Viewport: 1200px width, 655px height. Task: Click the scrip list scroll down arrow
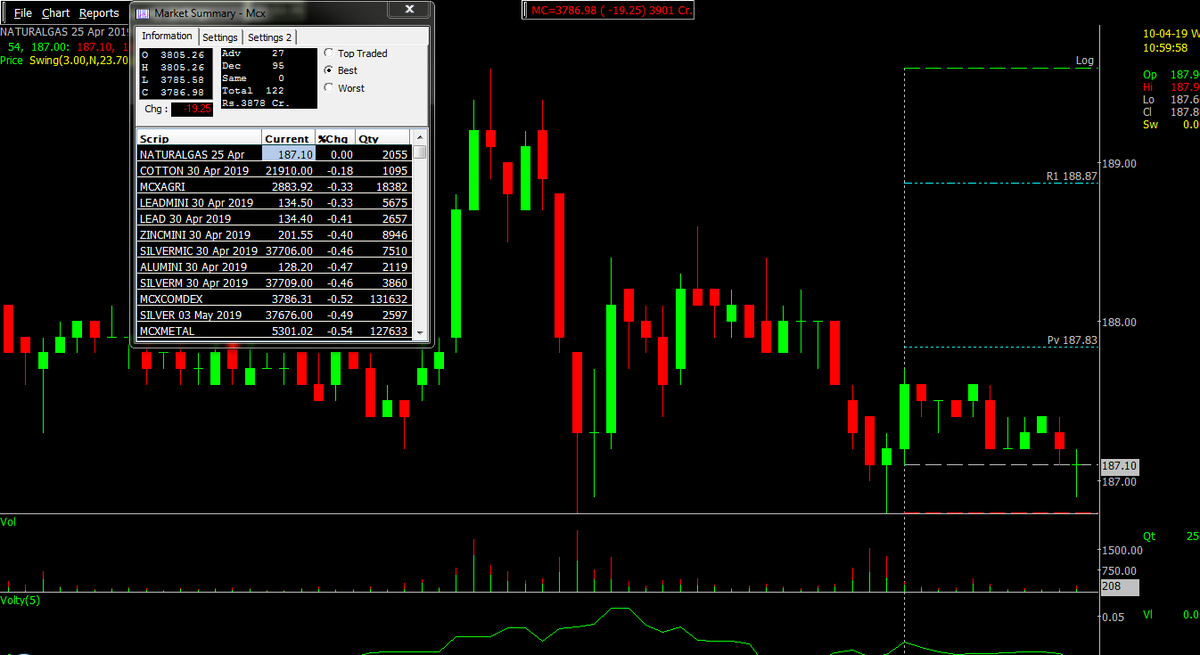click(420, 332)
